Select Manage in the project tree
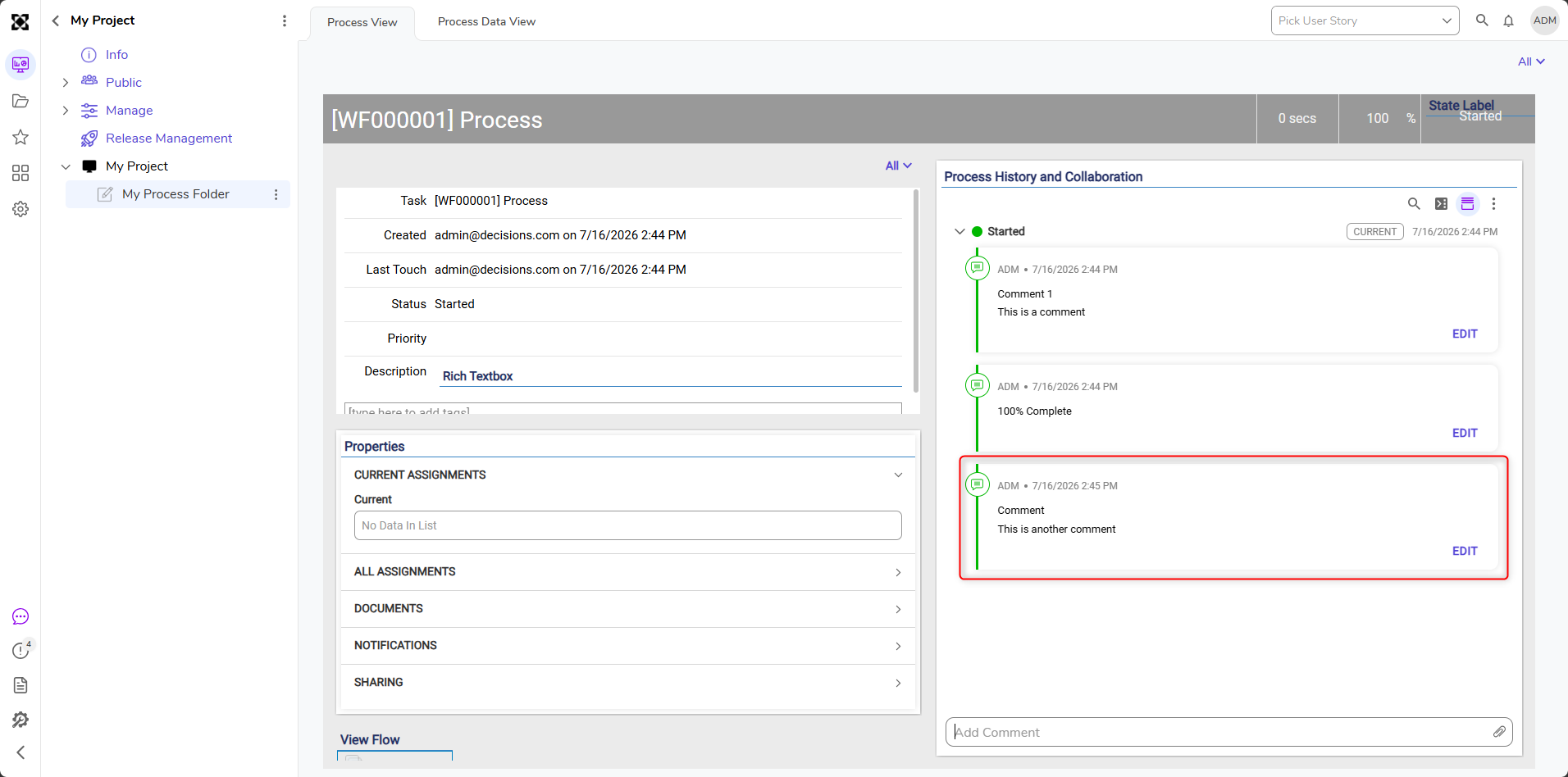 pos(130,111)
